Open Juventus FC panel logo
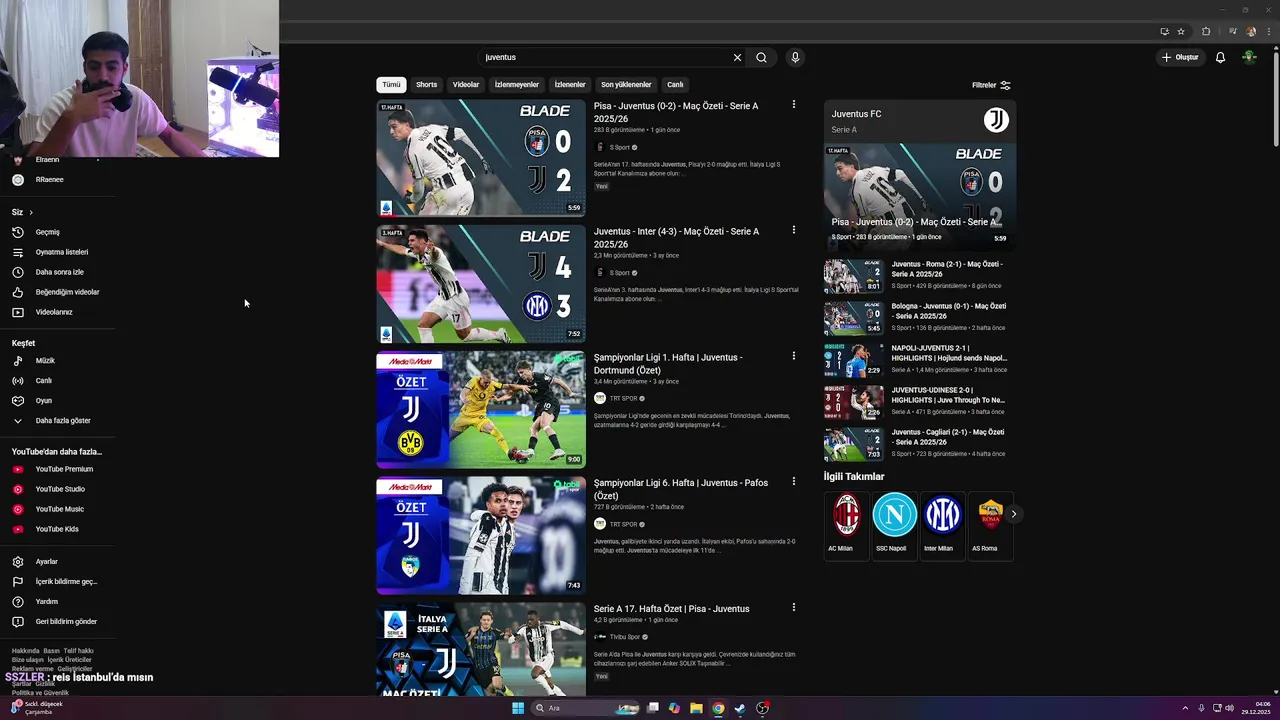The width and height of the screenshot is (1280, 720). pyautogui.click(x=996, y=120)
